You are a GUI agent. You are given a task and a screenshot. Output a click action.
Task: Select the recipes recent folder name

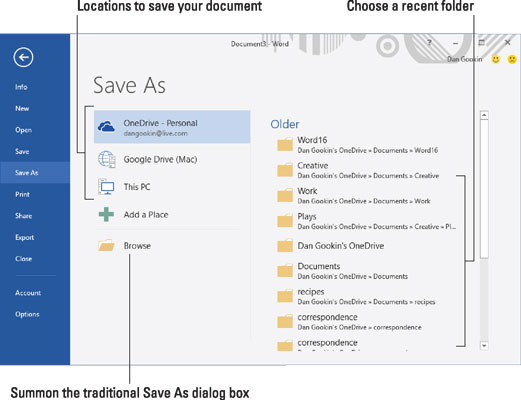click(x=311, y=292)
